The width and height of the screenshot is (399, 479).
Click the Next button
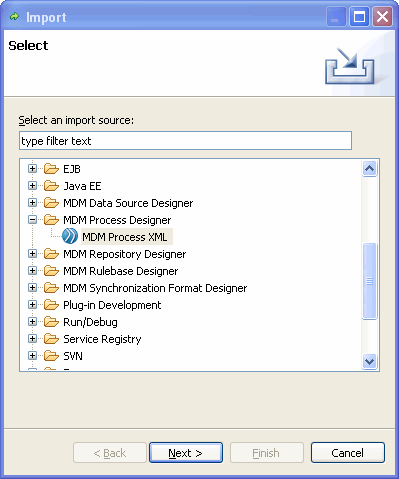point(186,453)
